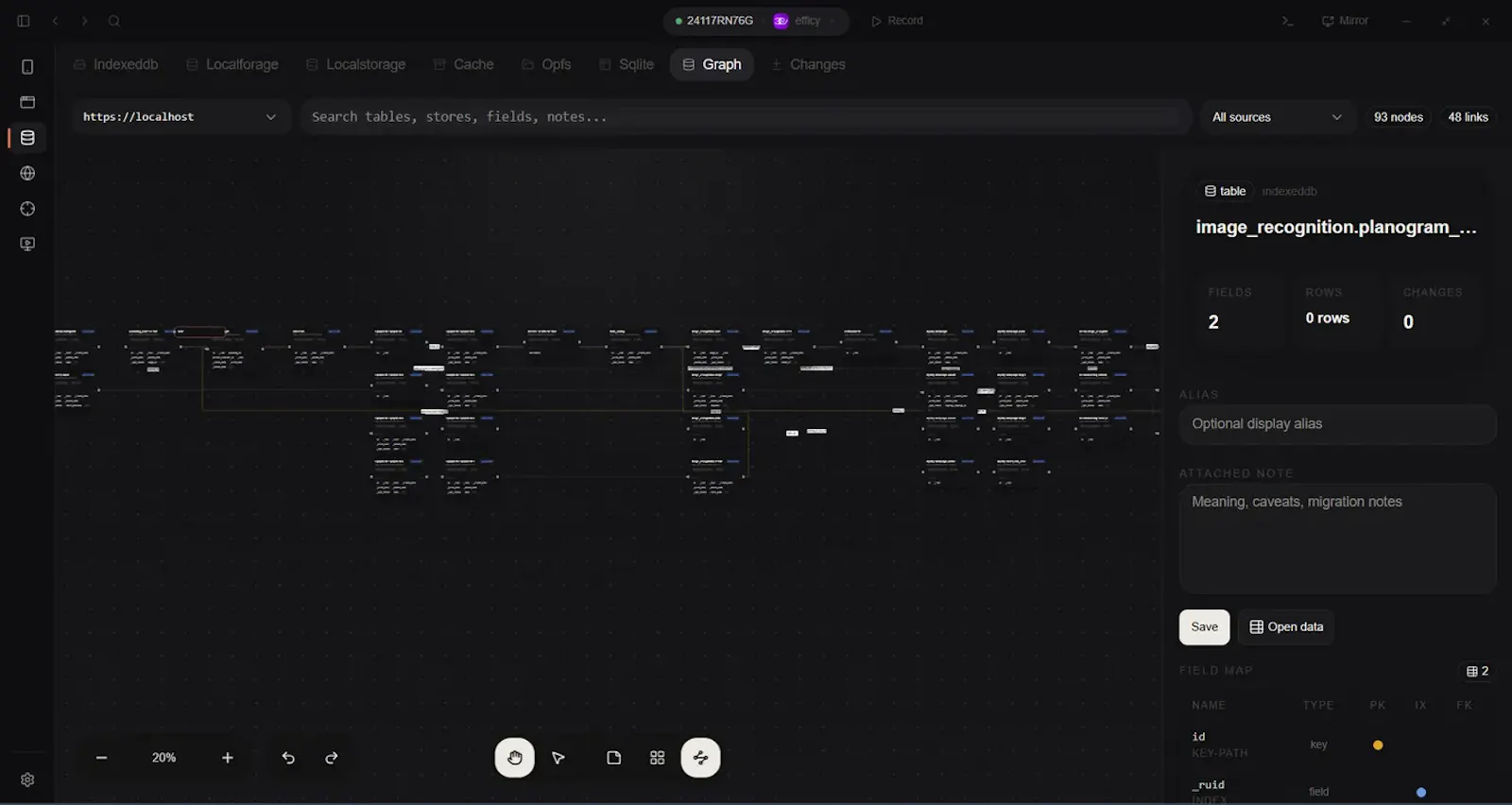This screenshot has height=805, width=1512.
Task: Switch to the Localstorage tab
Action: click(356, 64)
